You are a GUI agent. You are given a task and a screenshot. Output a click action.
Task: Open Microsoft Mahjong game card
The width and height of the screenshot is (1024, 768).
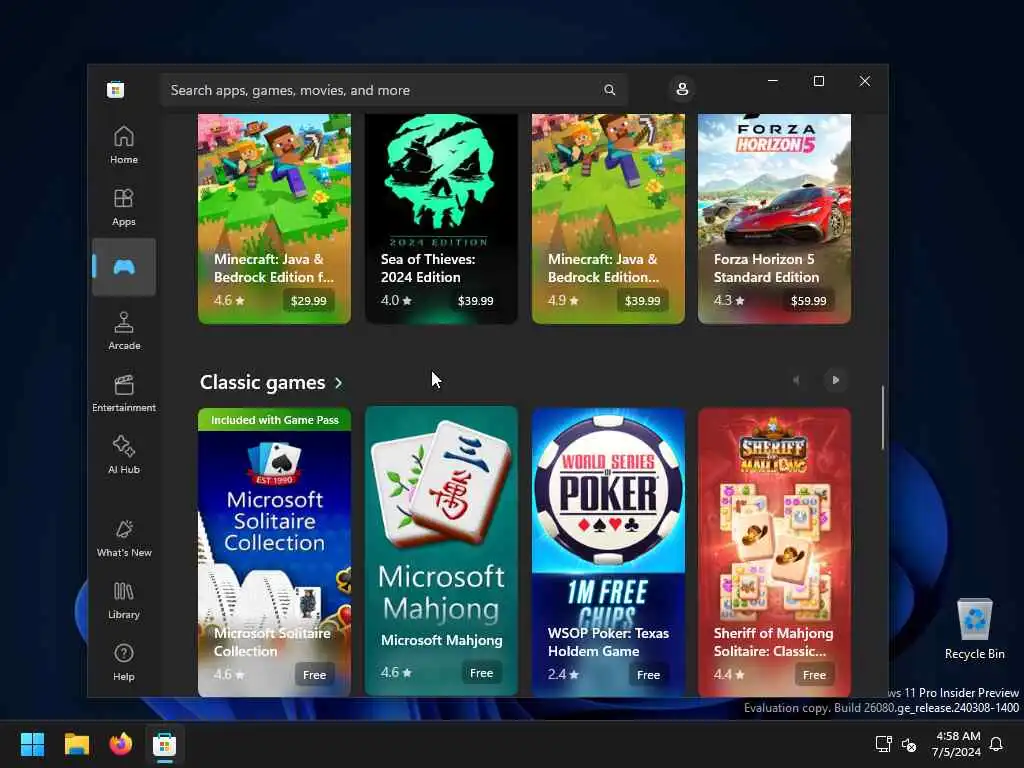[441, 552]
